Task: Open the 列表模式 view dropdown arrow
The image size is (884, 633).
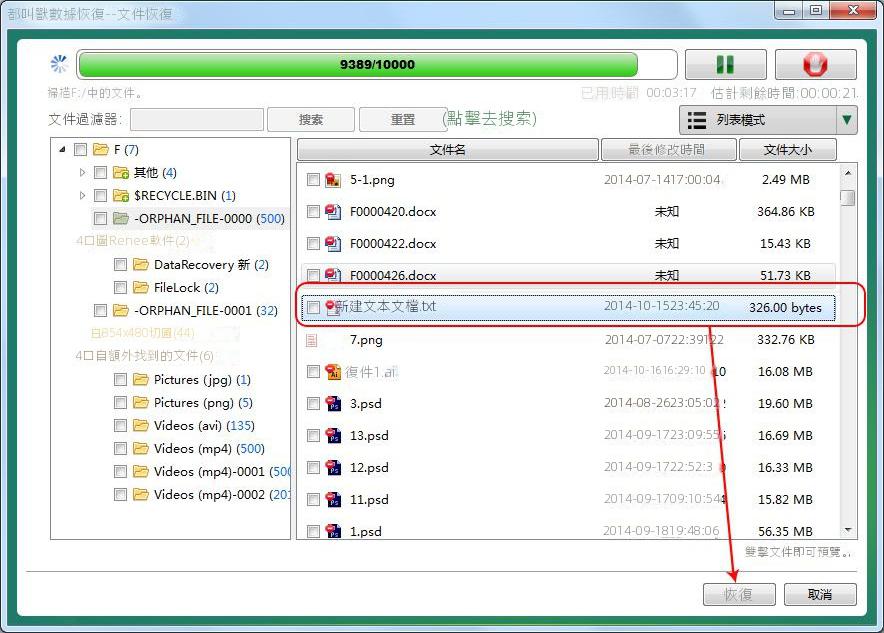Action: [x=847, y=119]
